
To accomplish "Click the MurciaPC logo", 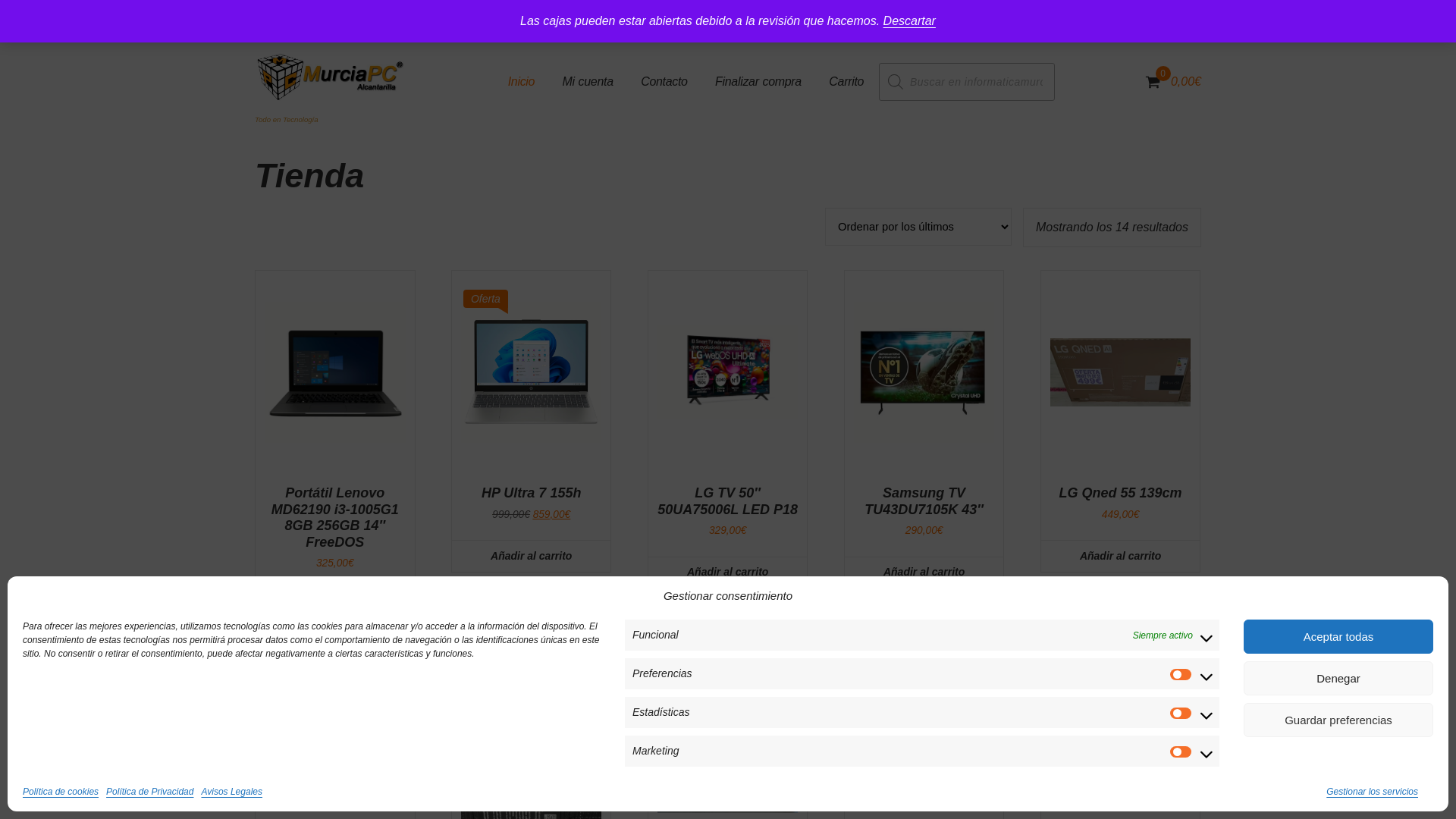I will 330,77.
